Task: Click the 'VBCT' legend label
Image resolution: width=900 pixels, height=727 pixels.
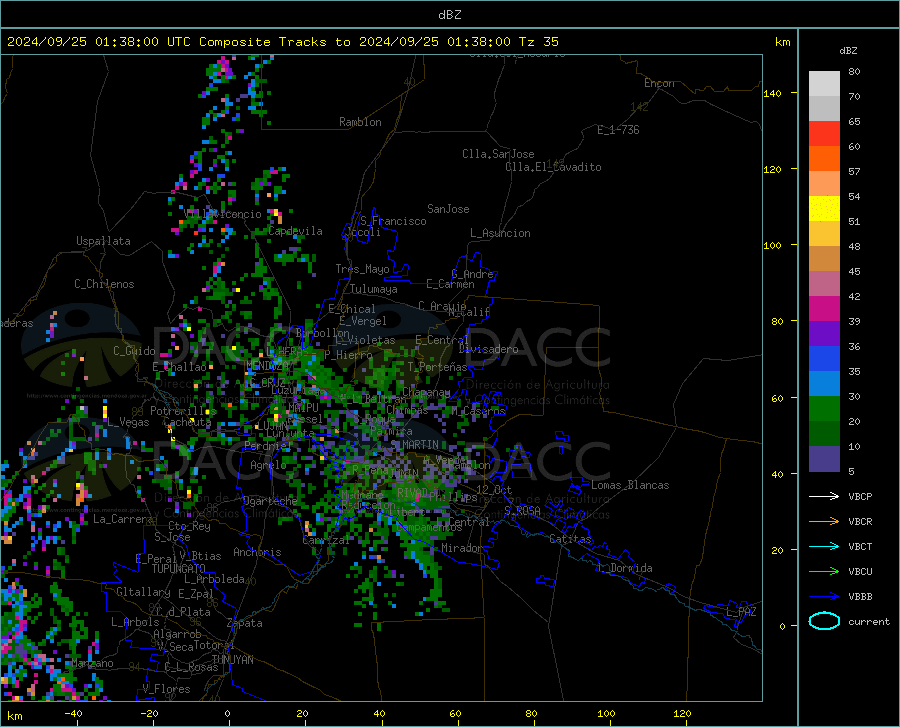Action: tap(860, 546)
